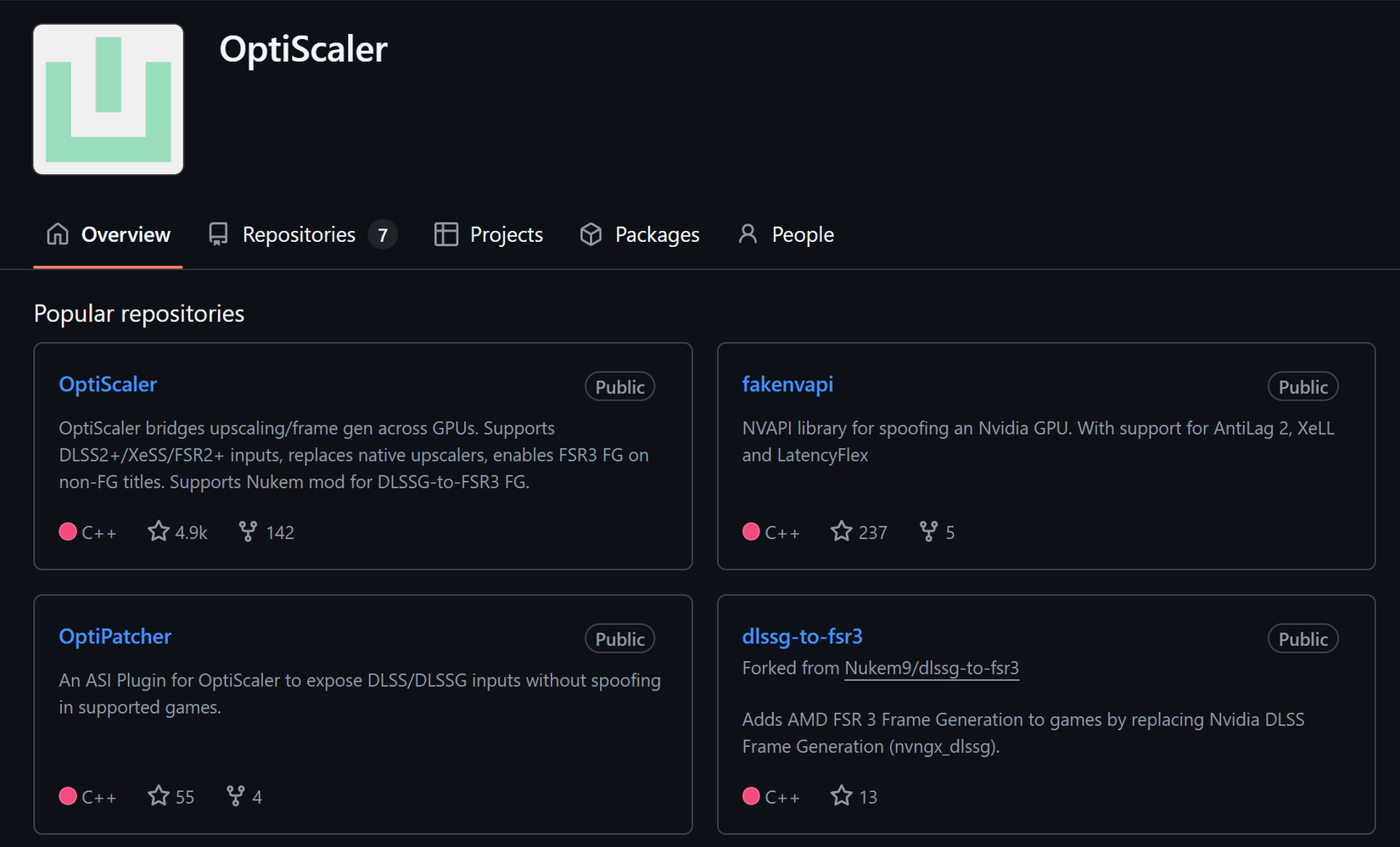Click the Public badge on OptiScaler
Viewport: 1400px width, 847px height.
619,386
